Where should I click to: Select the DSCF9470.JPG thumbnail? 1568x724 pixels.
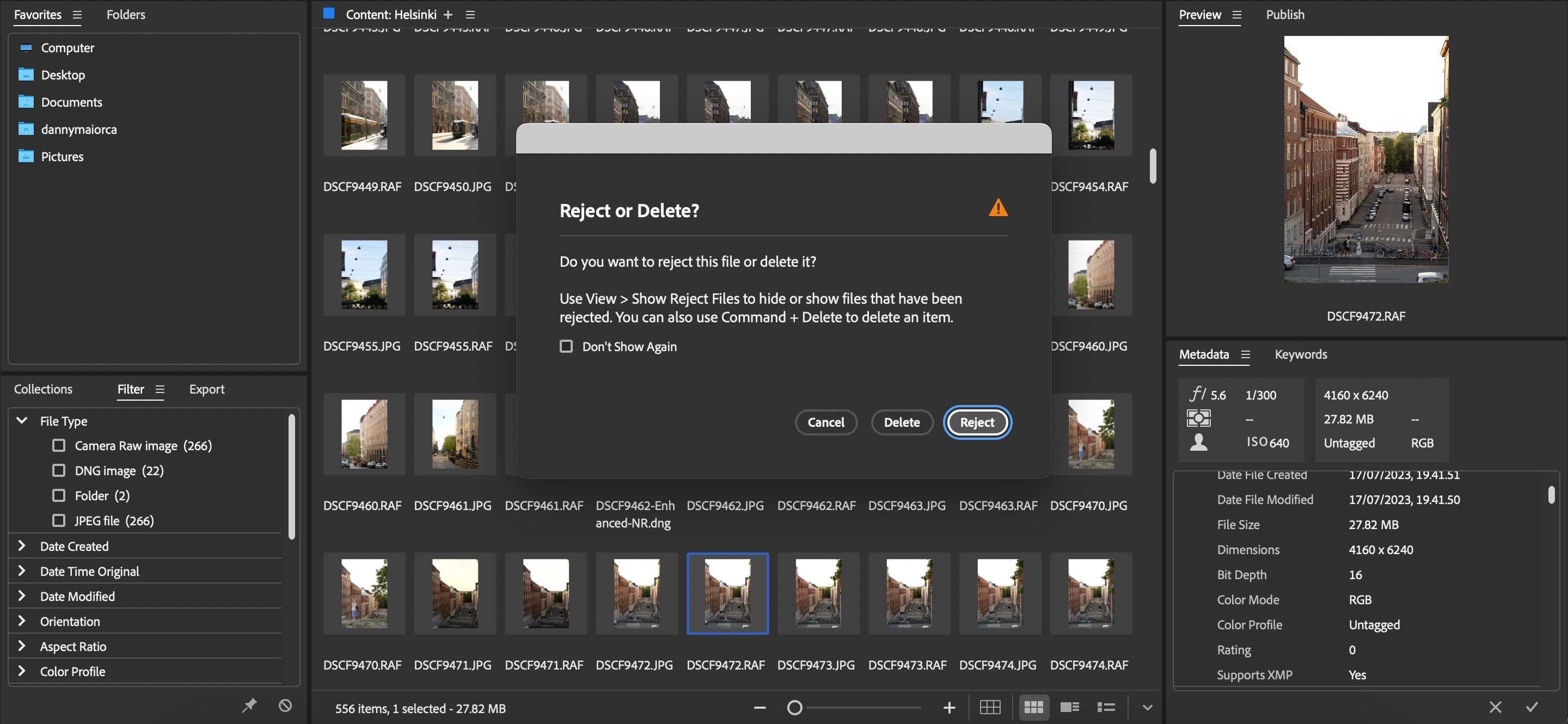click(x=1091, y=434)
